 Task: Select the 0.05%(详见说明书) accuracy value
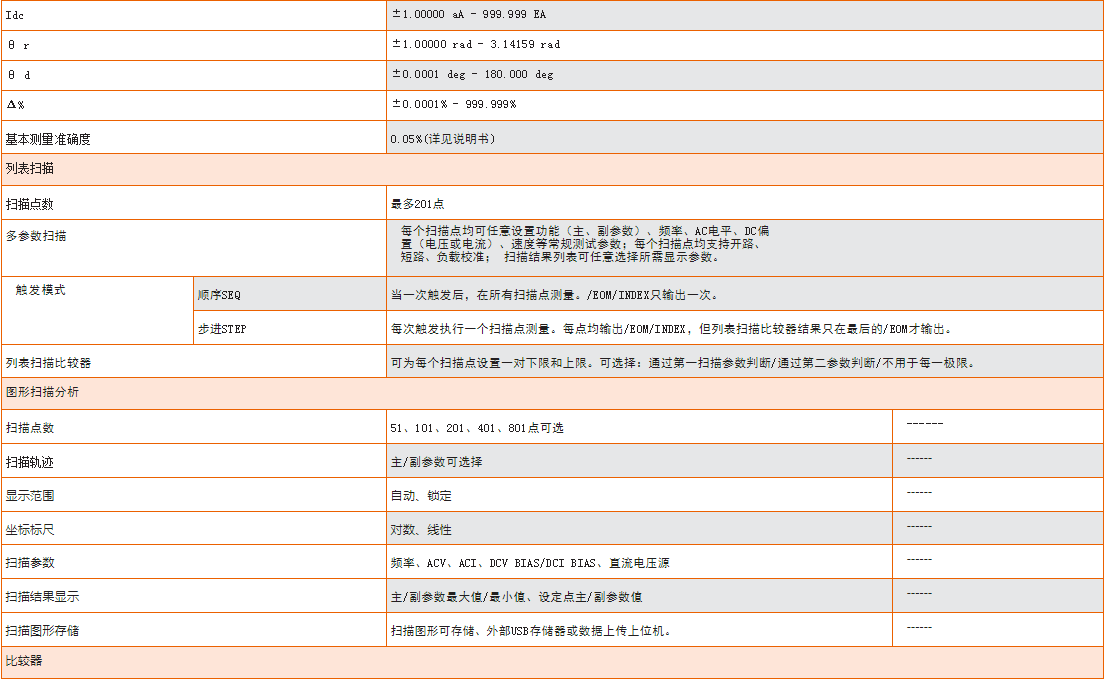click(443, 139)
